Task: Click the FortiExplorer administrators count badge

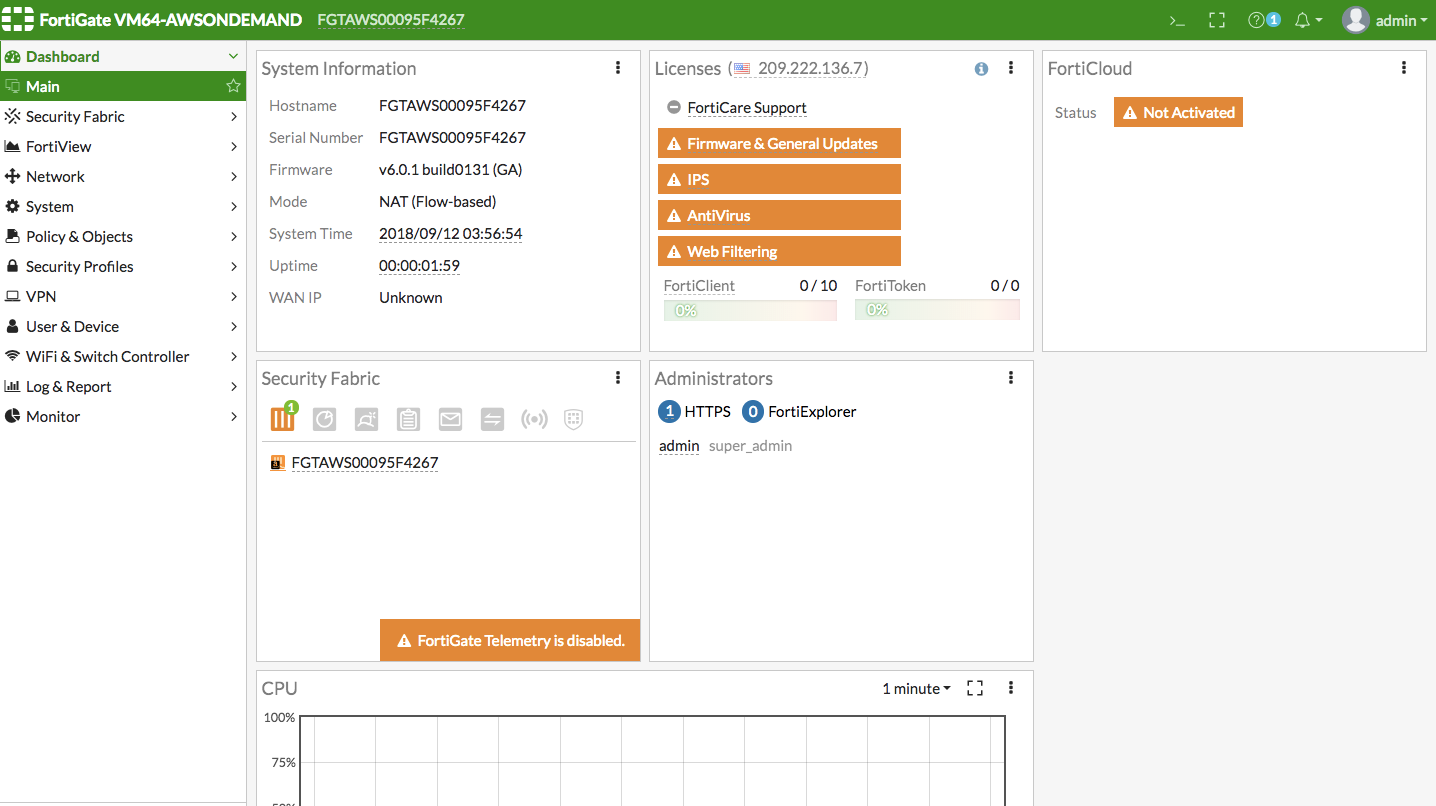Action: pos(753,412)
